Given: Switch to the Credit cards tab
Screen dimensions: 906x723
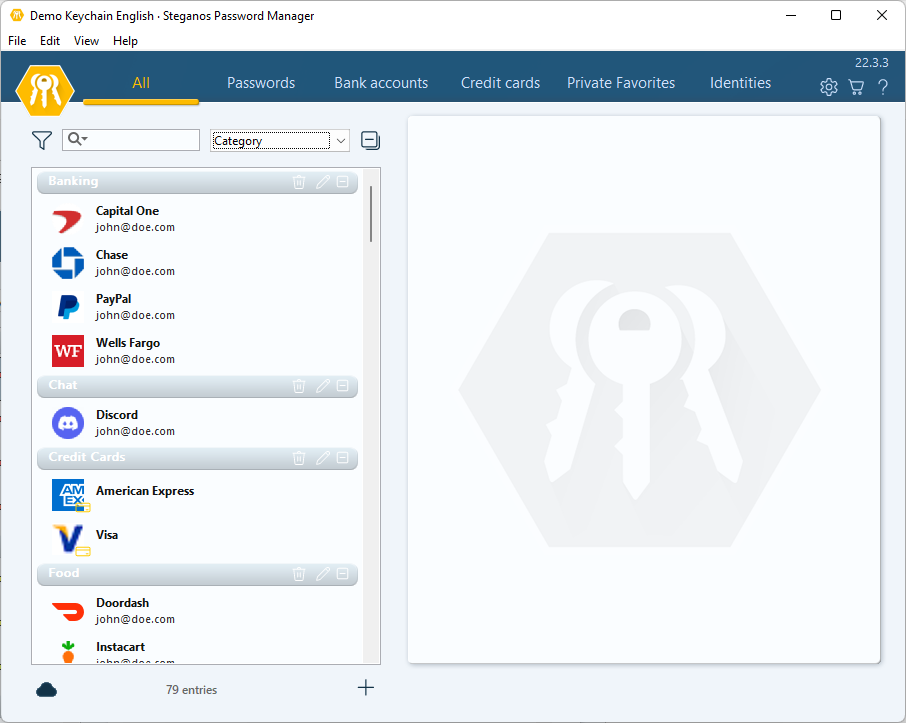Looking at the screenshot, I should 500,83.
